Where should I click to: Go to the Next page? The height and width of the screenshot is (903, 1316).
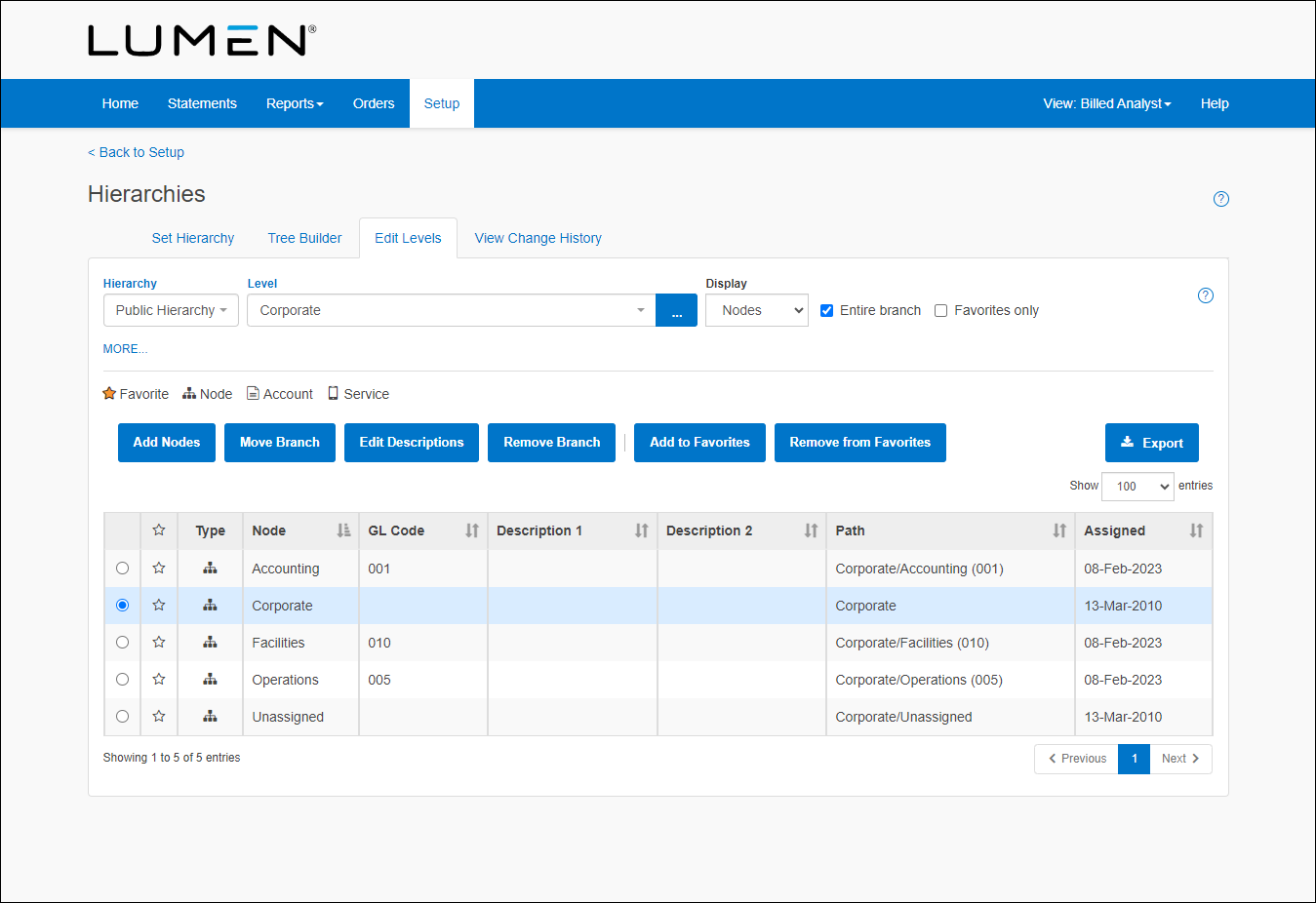click(1180, 759)
